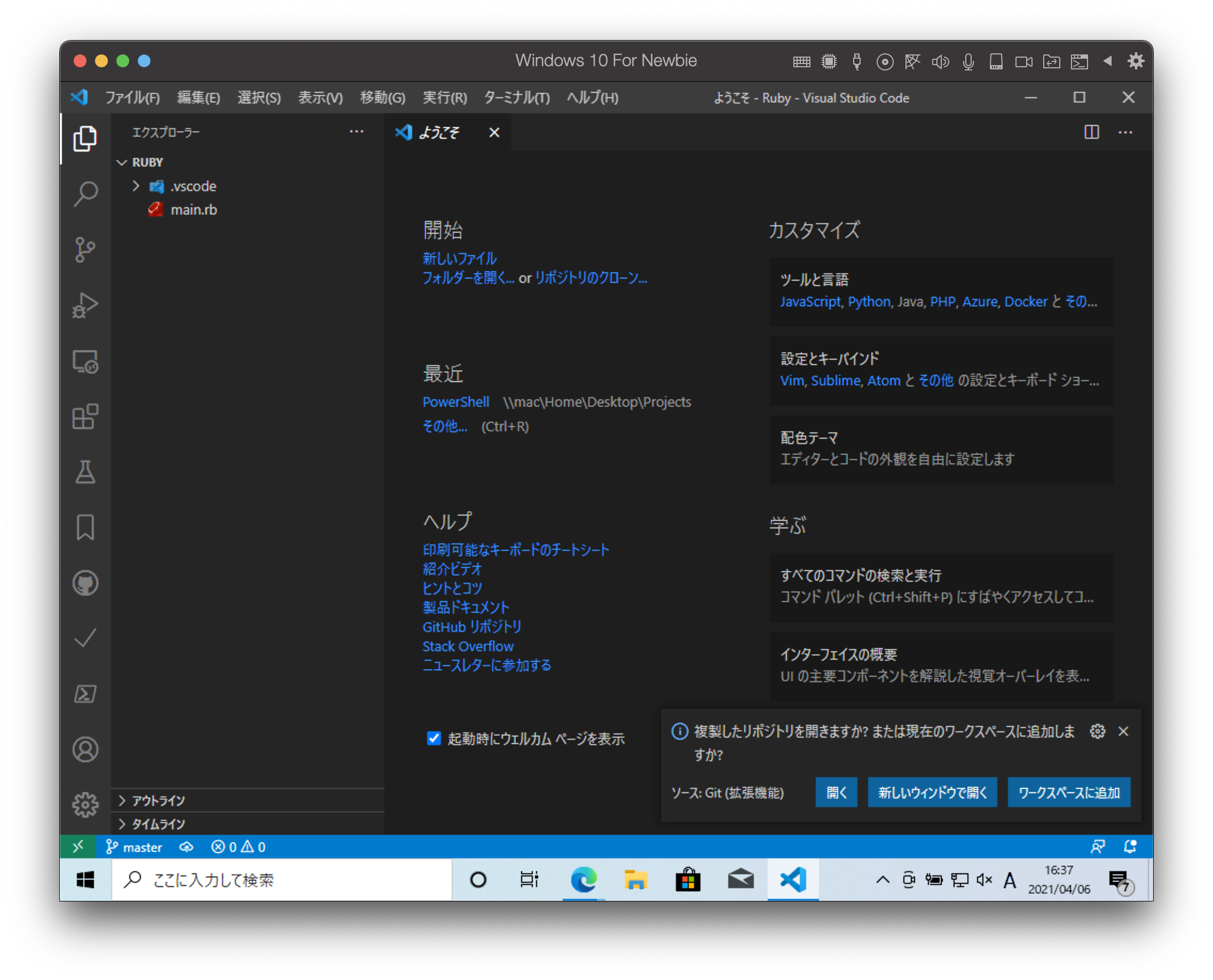Click the publish/sync cloud icon in status bar
Screen dimensions: 1213x980
(186, 847)
